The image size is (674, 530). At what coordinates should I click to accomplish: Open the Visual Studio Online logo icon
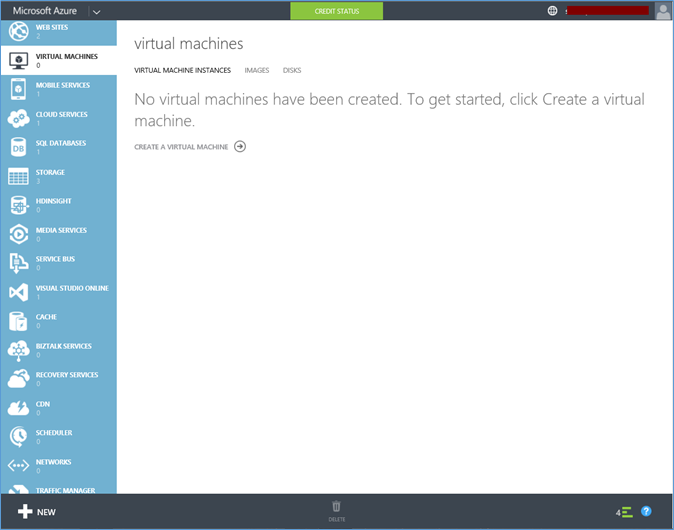(18, 292)
